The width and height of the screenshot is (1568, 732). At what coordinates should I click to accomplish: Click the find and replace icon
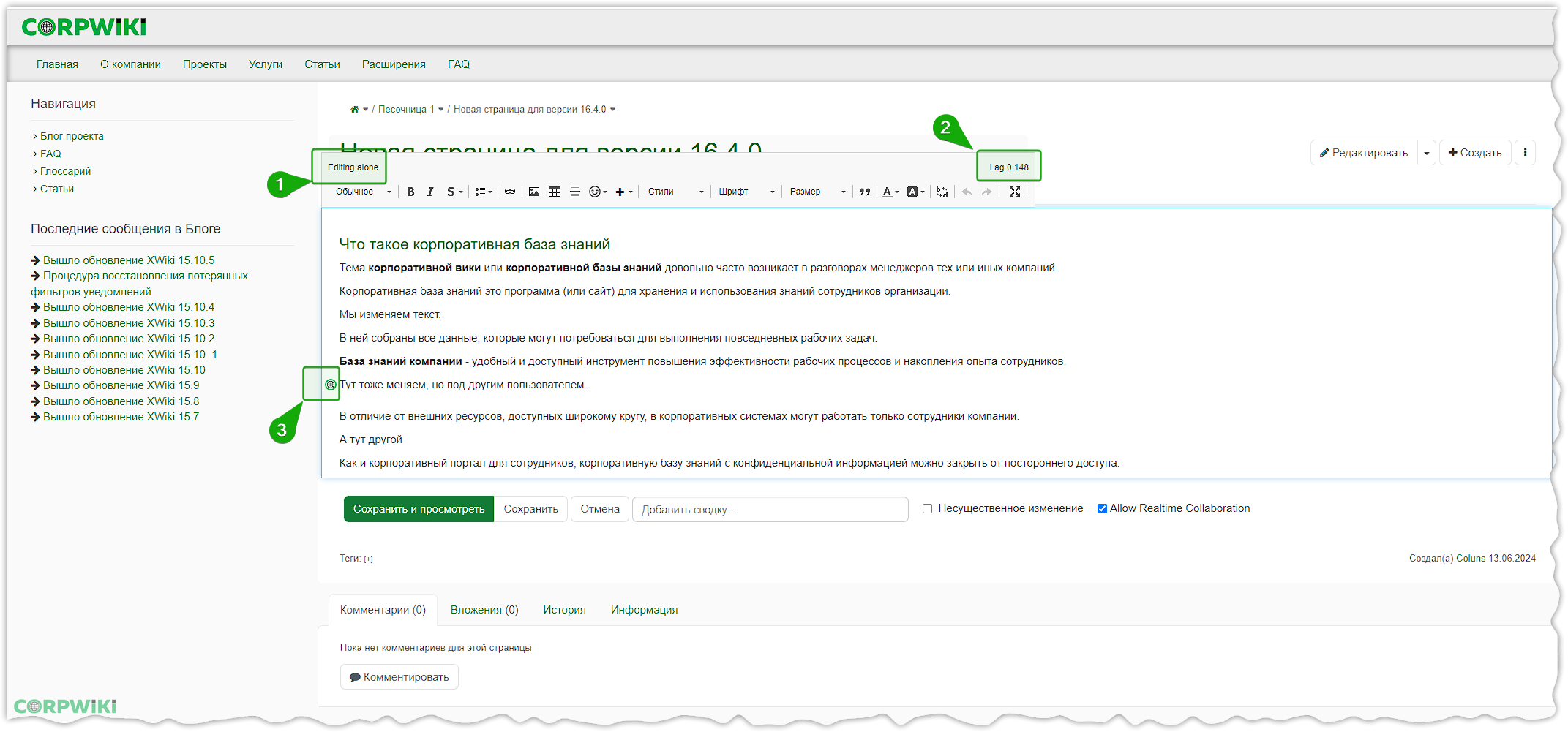point(942,192)
